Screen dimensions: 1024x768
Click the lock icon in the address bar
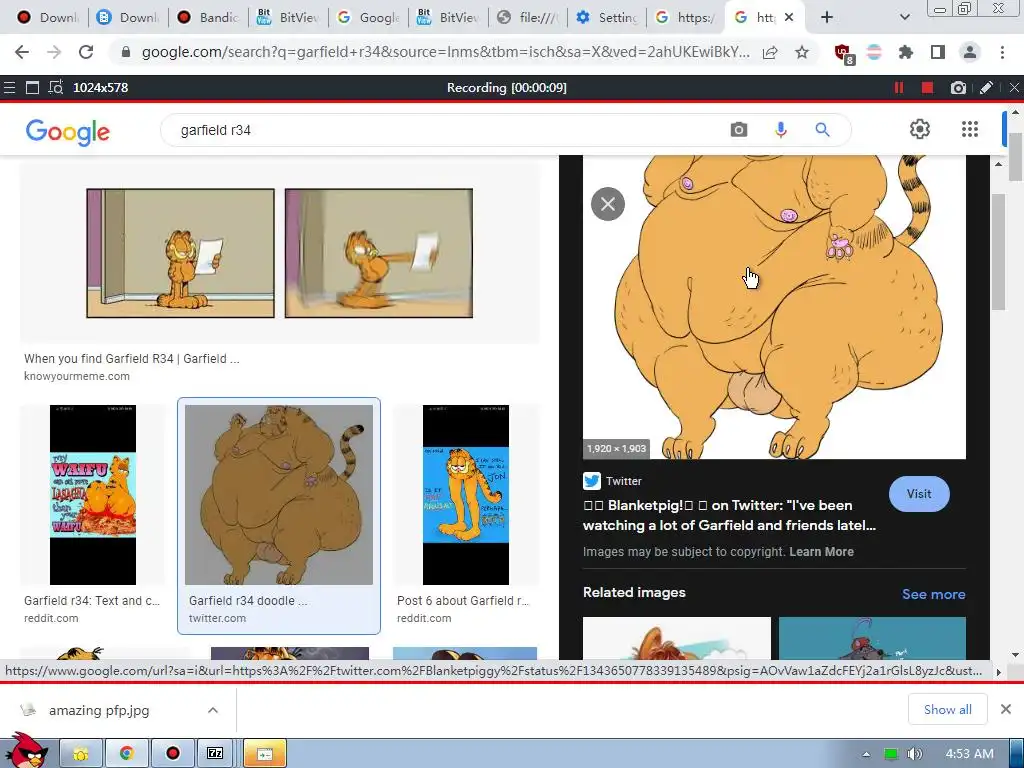(126, 52)
